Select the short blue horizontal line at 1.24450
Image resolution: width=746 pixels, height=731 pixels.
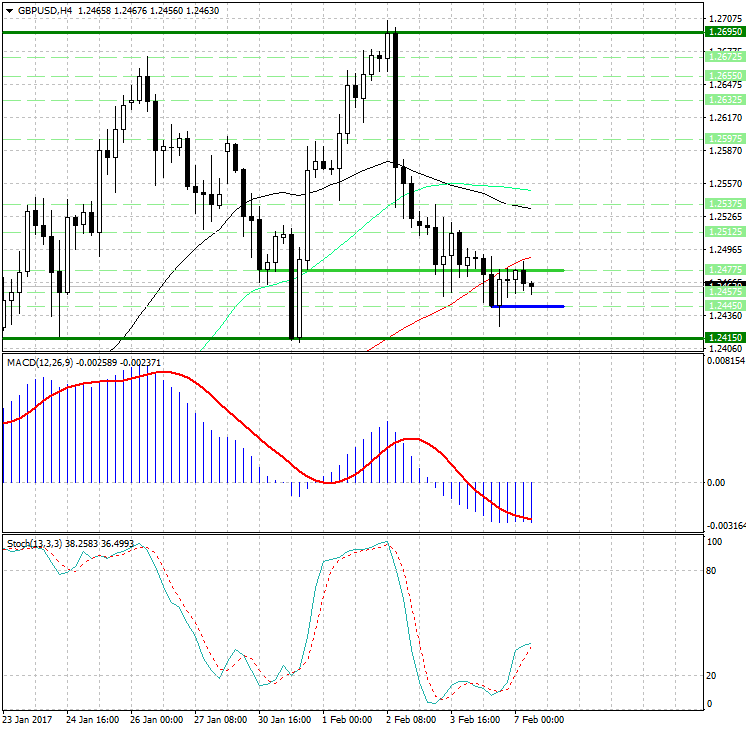point(527,306)
